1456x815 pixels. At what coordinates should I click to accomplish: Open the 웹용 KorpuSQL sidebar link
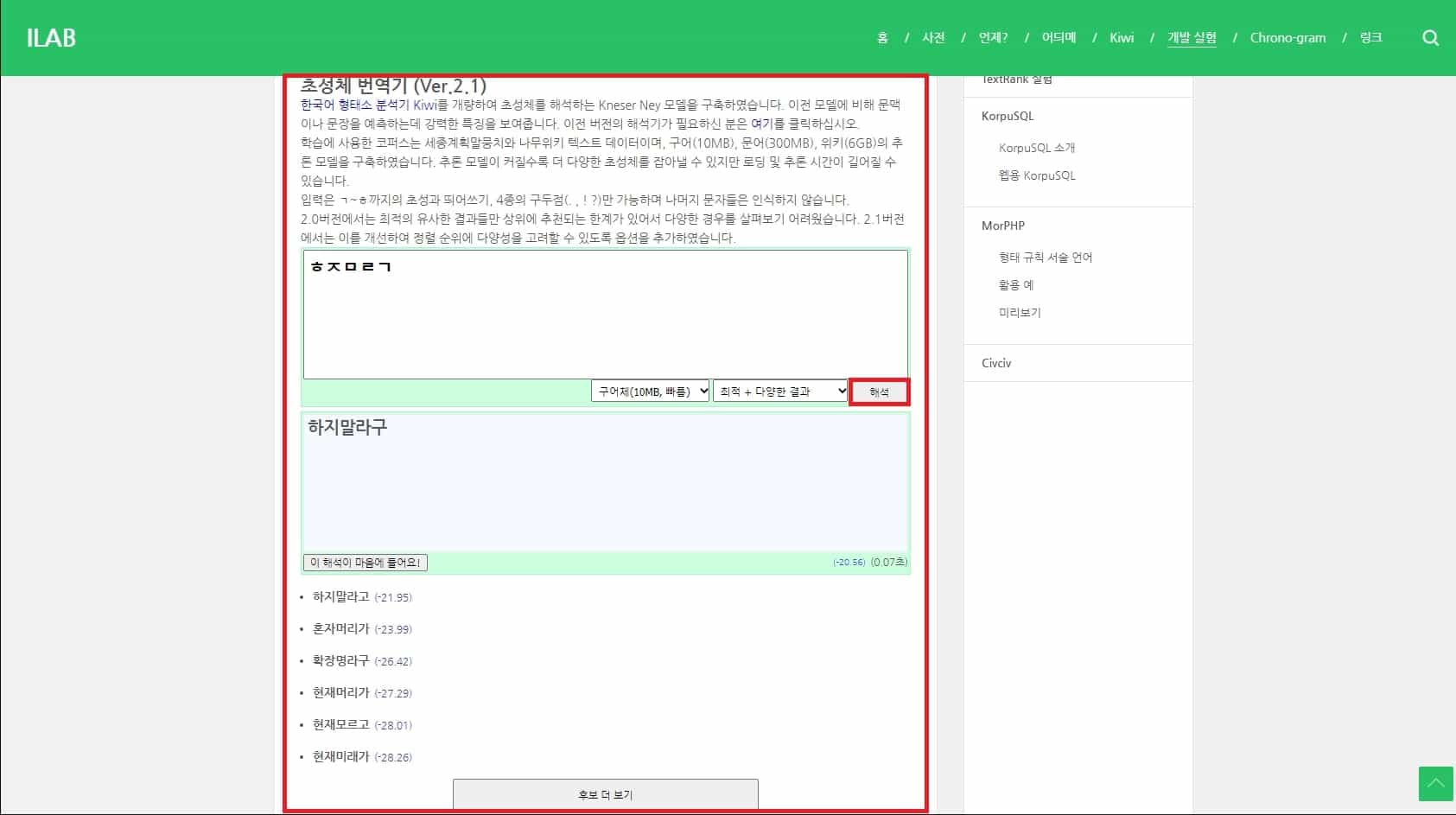point(1037,175)
